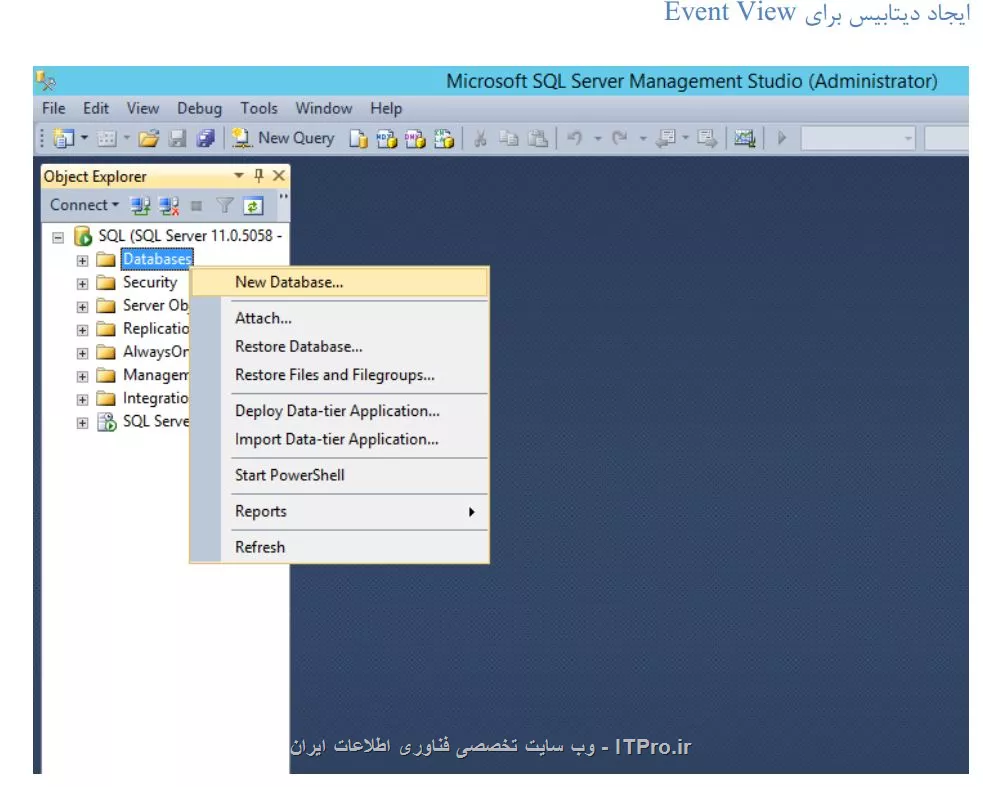
Task: Open the Debug menu
Action: [199, 108]
